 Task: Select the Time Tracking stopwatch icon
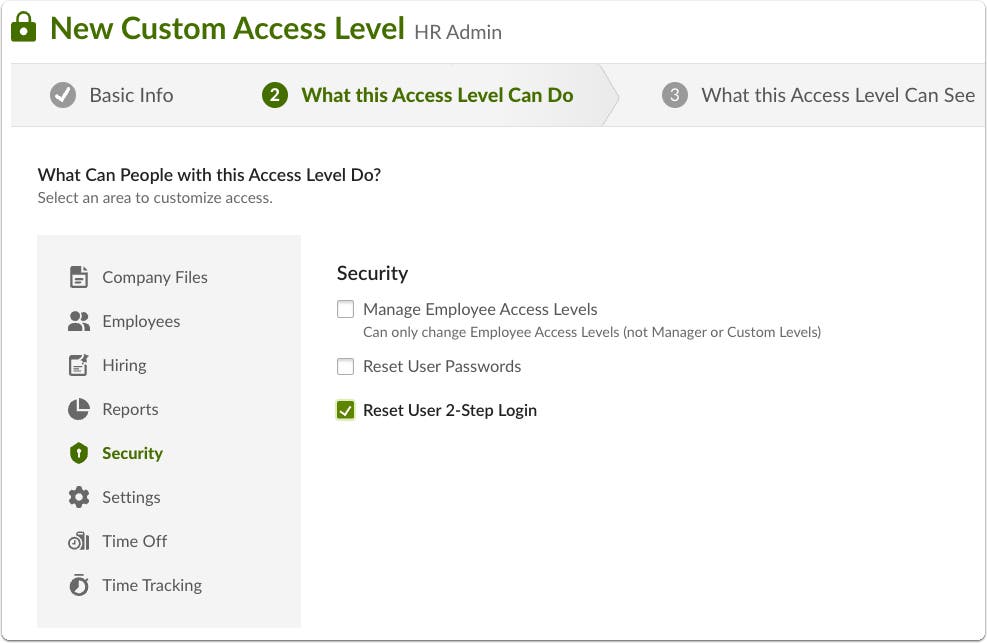[x=81, y=585]
